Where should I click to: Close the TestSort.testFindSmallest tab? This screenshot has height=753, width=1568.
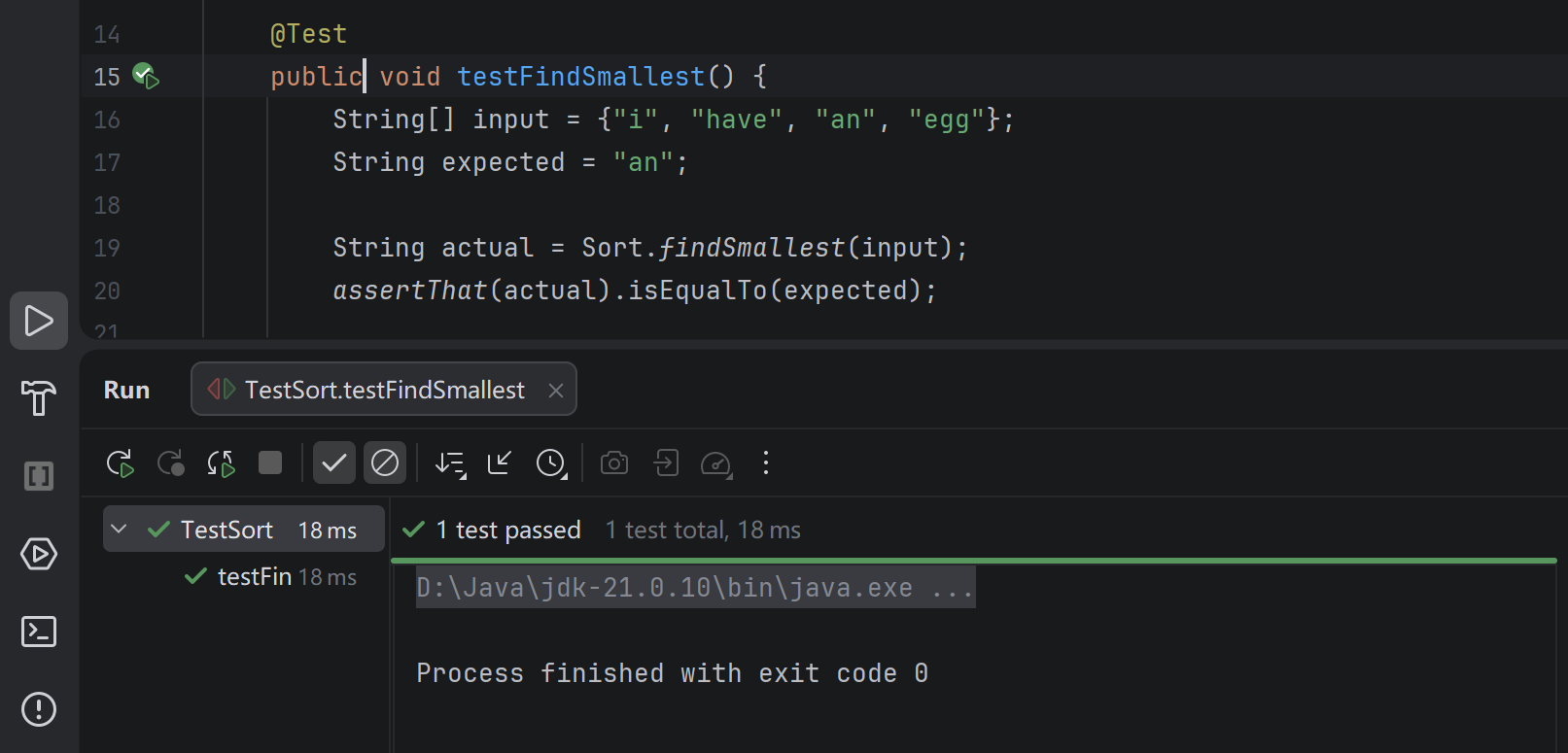click(x=556, y=391)
